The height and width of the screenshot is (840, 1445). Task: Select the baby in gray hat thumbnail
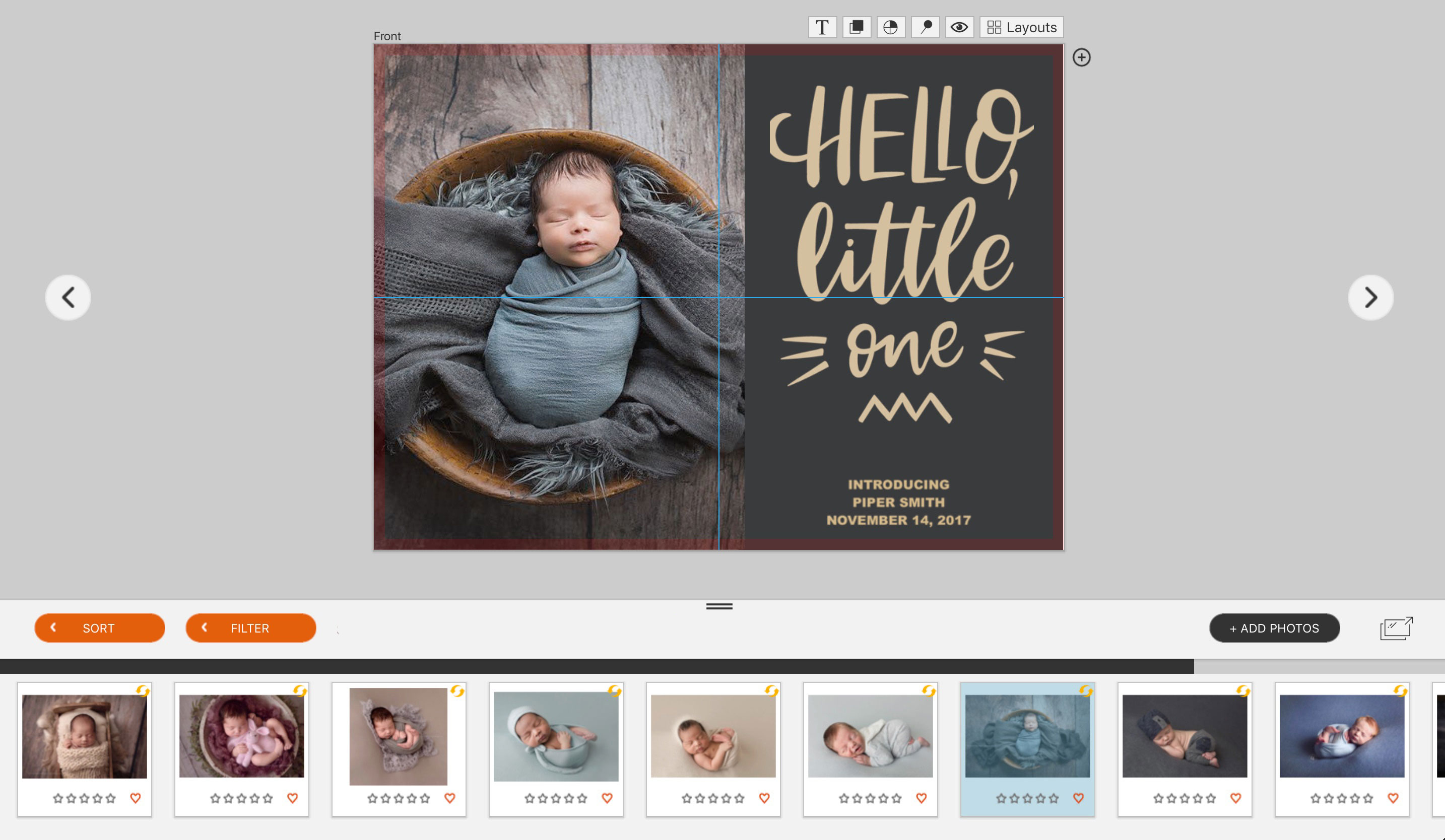pyautogui.click(x=1184, y=736)
